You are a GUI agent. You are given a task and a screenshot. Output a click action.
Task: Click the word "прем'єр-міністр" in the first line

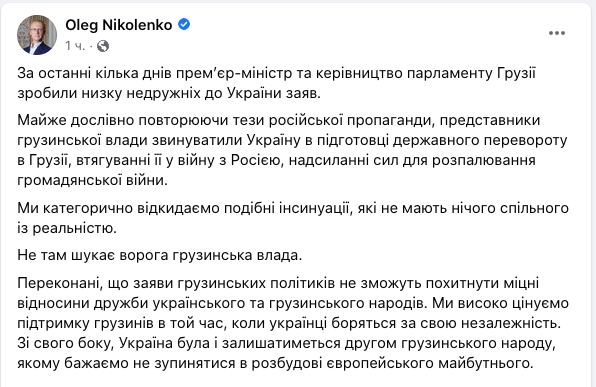tap(234, 73)
